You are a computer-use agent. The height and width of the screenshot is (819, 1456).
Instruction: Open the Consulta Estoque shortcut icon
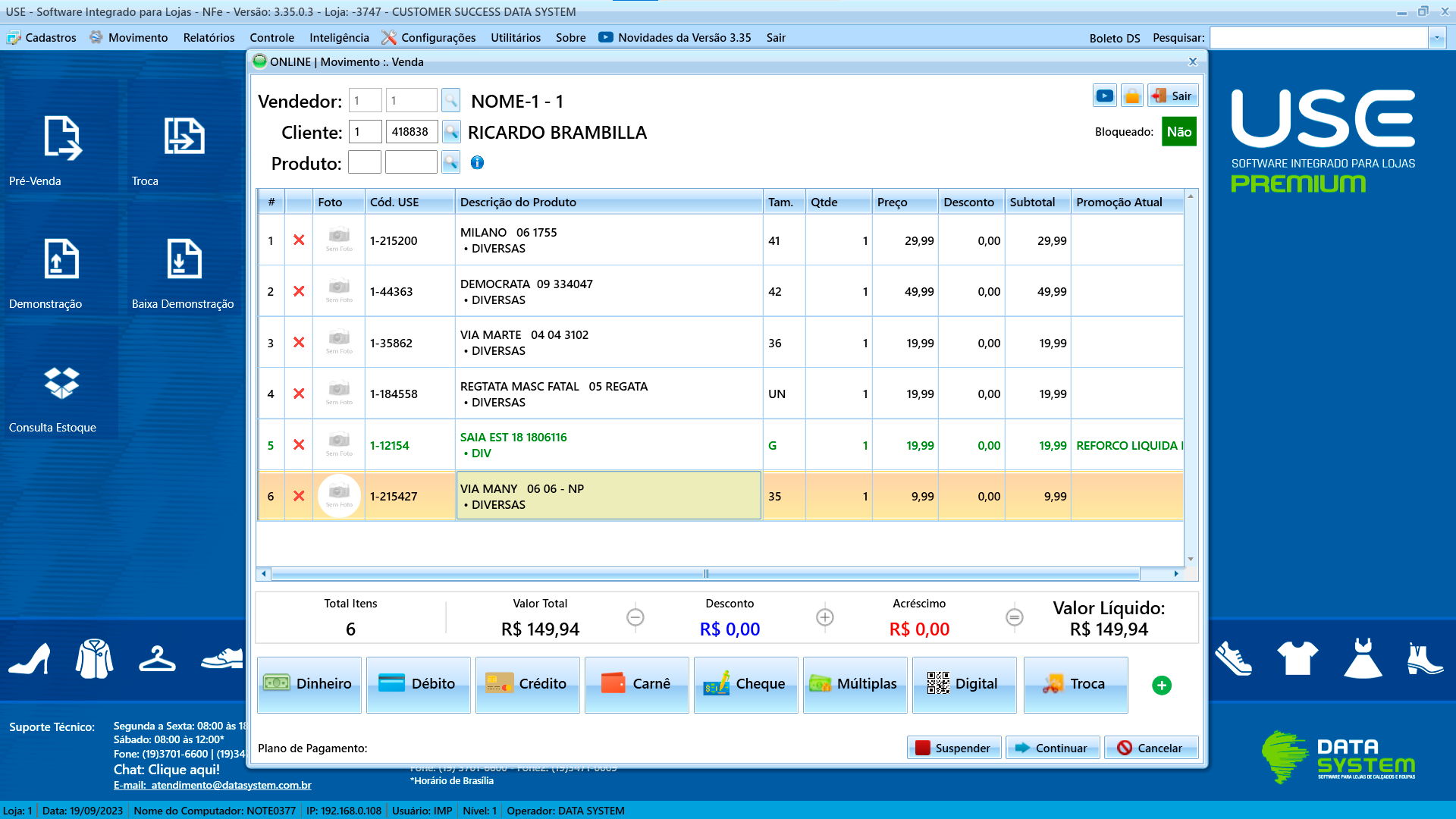tap(61, 383)
